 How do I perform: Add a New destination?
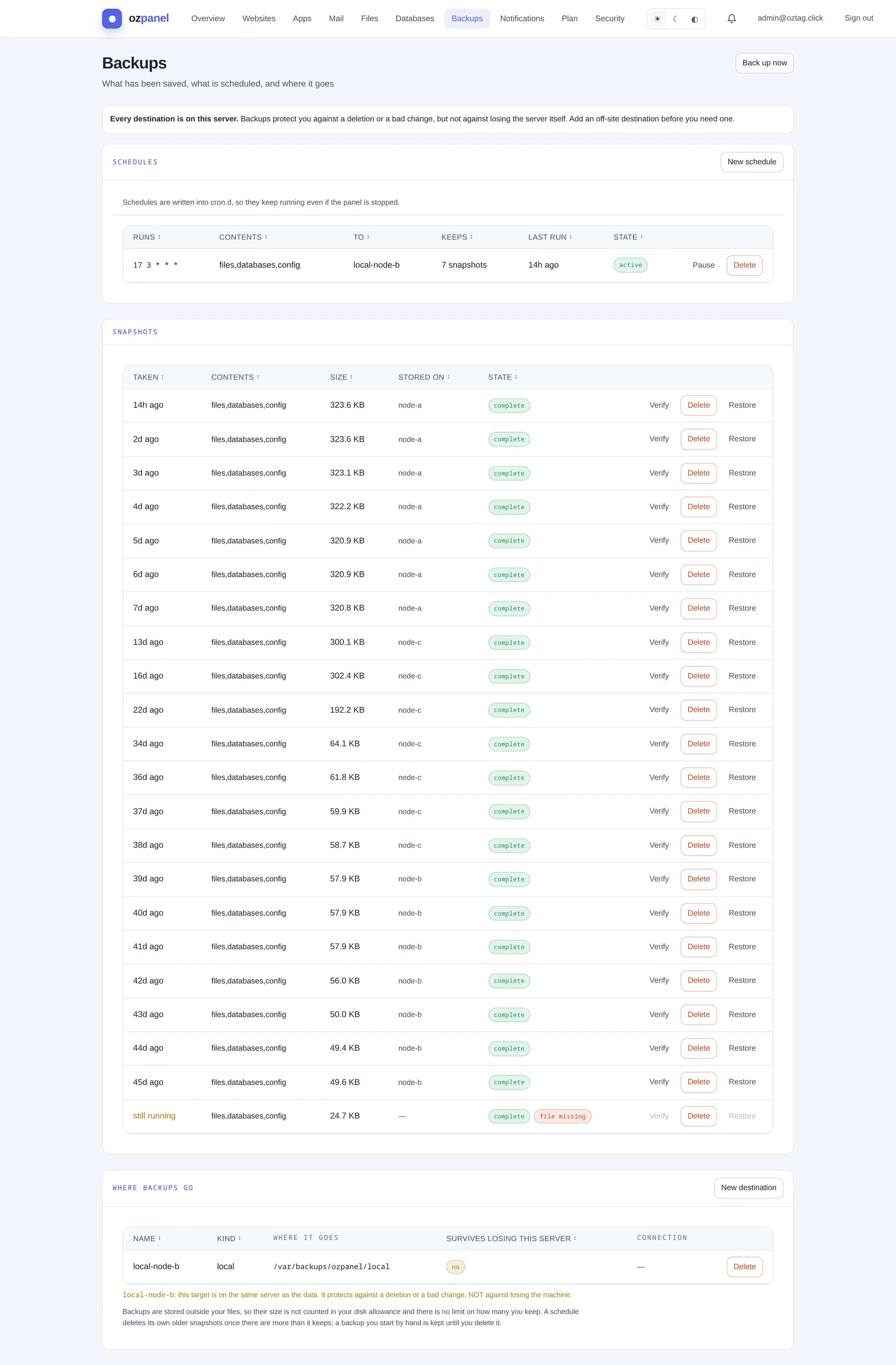pos(748,1188)
